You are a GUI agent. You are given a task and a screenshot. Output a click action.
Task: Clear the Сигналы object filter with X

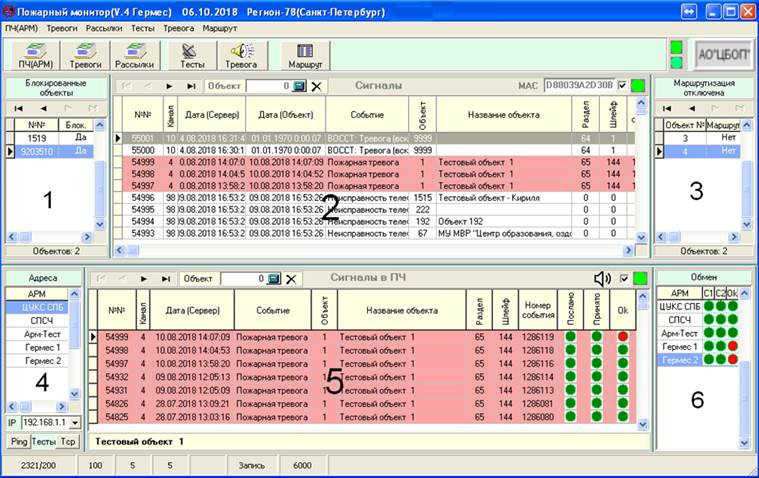[x=316, y=86]
